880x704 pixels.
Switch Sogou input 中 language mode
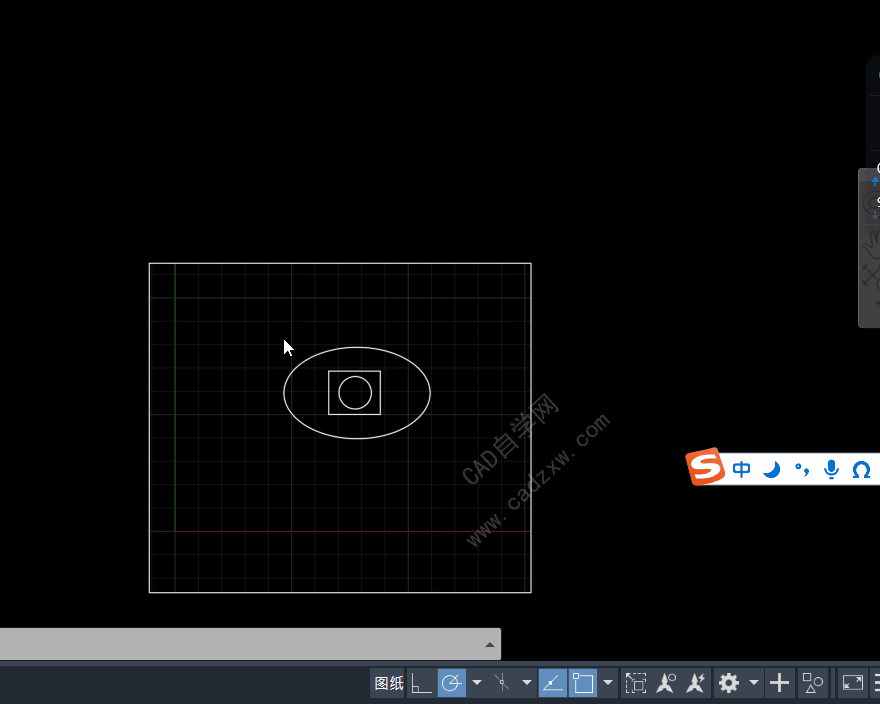point(741,469)
